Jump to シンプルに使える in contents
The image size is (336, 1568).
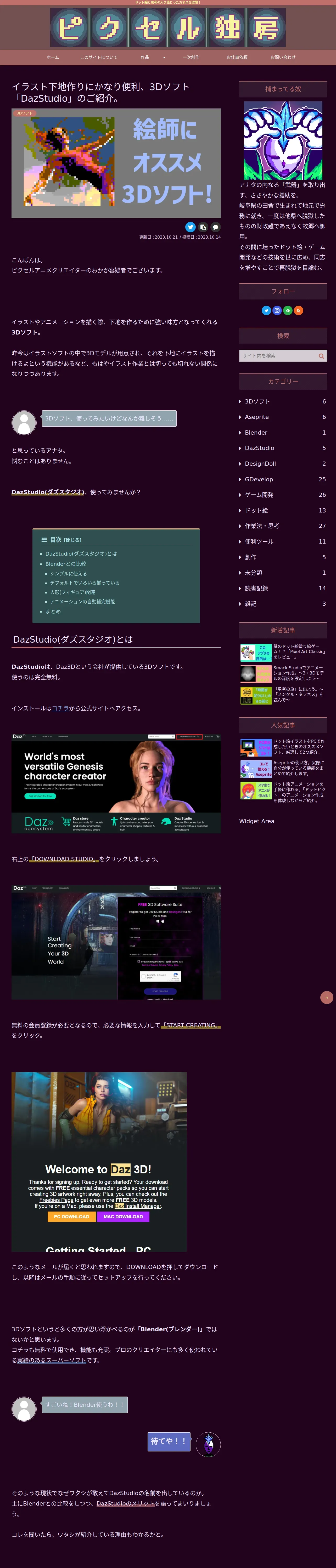click(68, 574)
